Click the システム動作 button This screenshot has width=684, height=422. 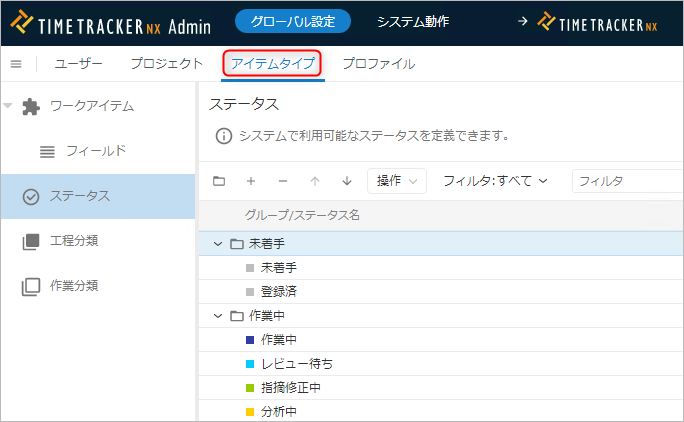tap(413, 21)
